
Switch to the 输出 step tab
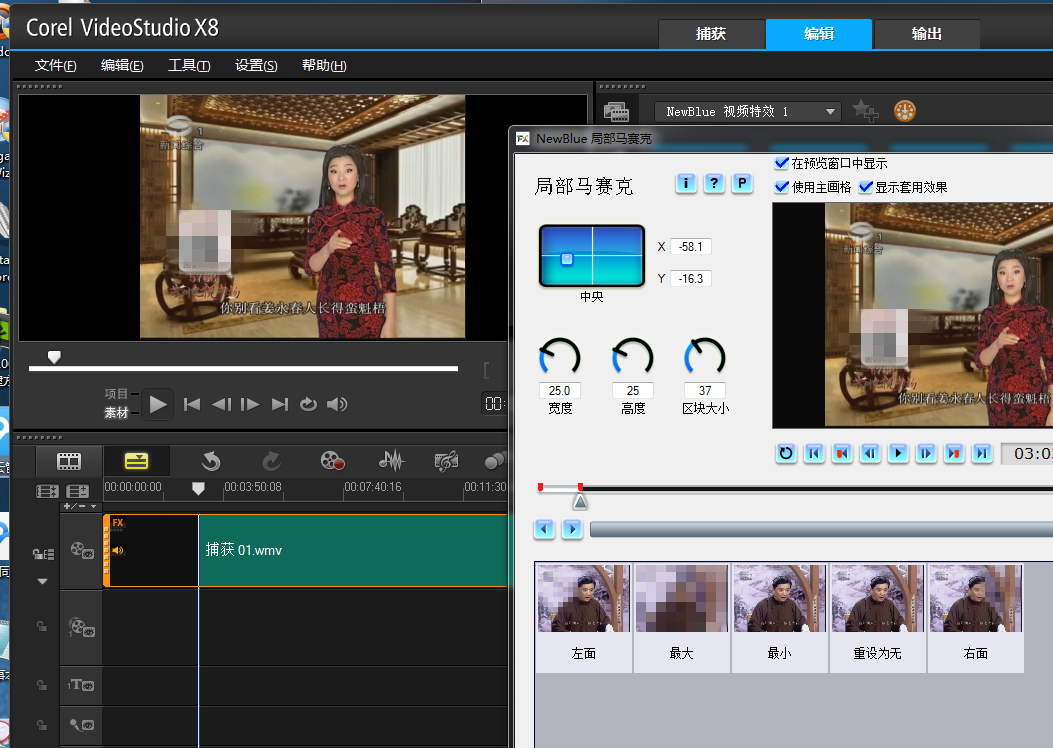click(927, 34)
